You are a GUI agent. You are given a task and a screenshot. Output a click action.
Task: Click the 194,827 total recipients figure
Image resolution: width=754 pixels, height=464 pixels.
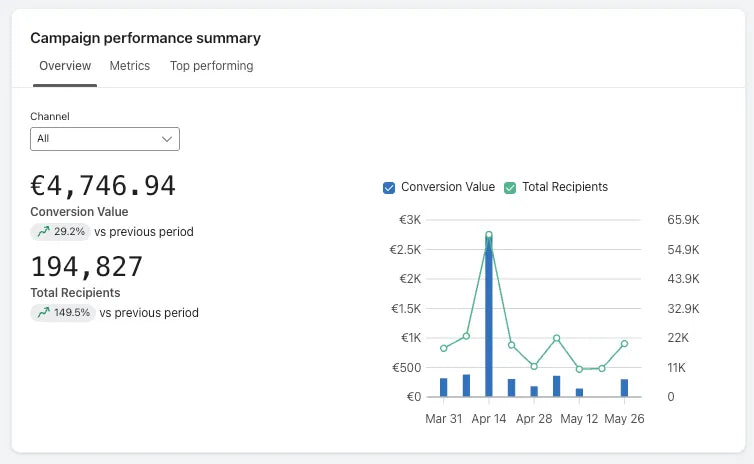tap(87, 267)
